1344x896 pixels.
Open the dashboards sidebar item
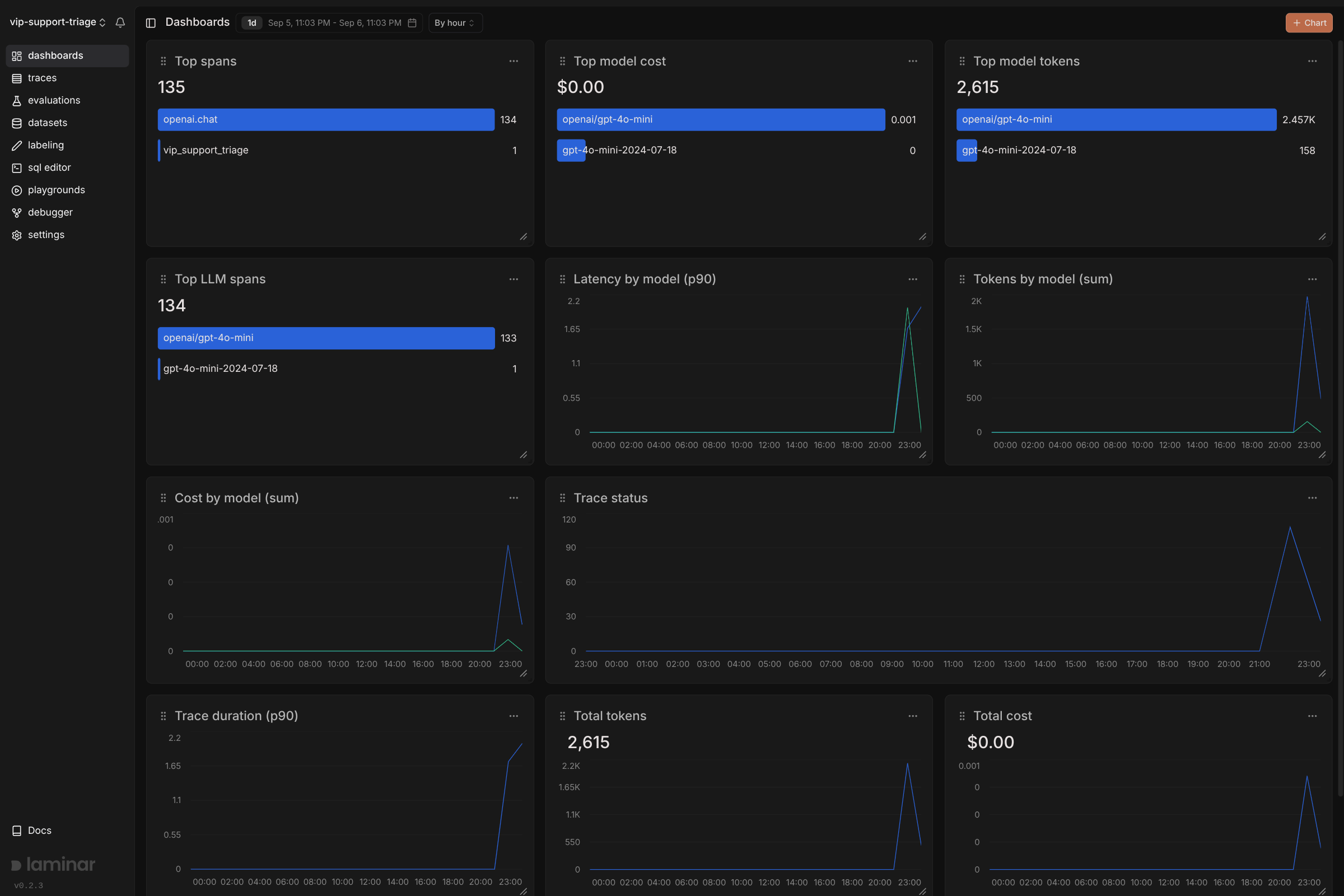(67, 55)
